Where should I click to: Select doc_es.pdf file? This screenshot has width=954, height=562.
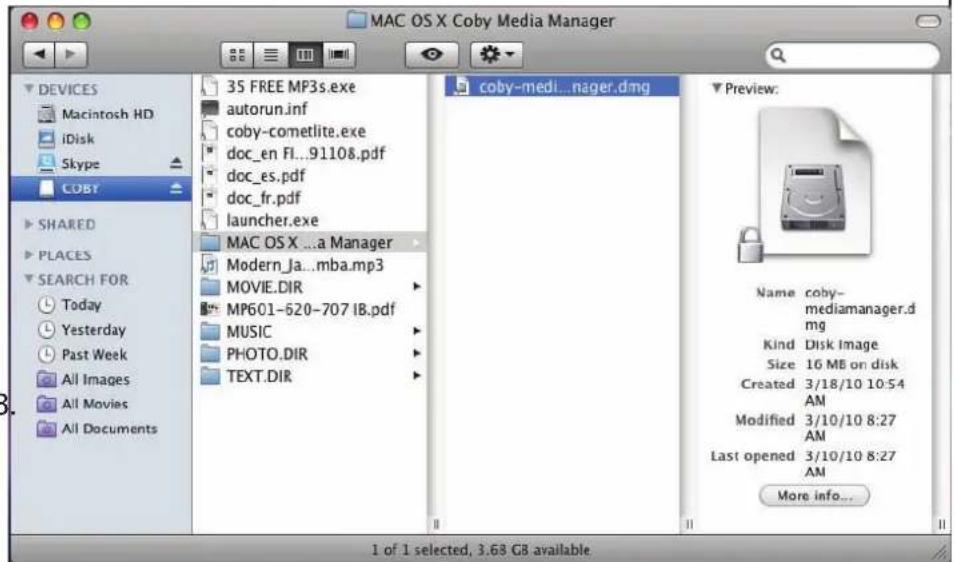coord(310,176)
